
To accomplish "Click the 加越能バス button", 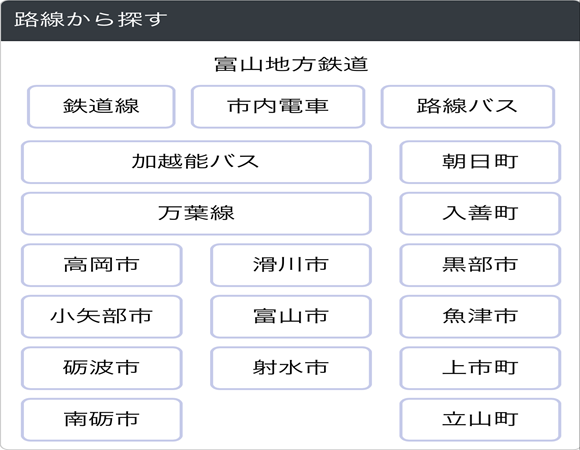I will coord(196,162).
